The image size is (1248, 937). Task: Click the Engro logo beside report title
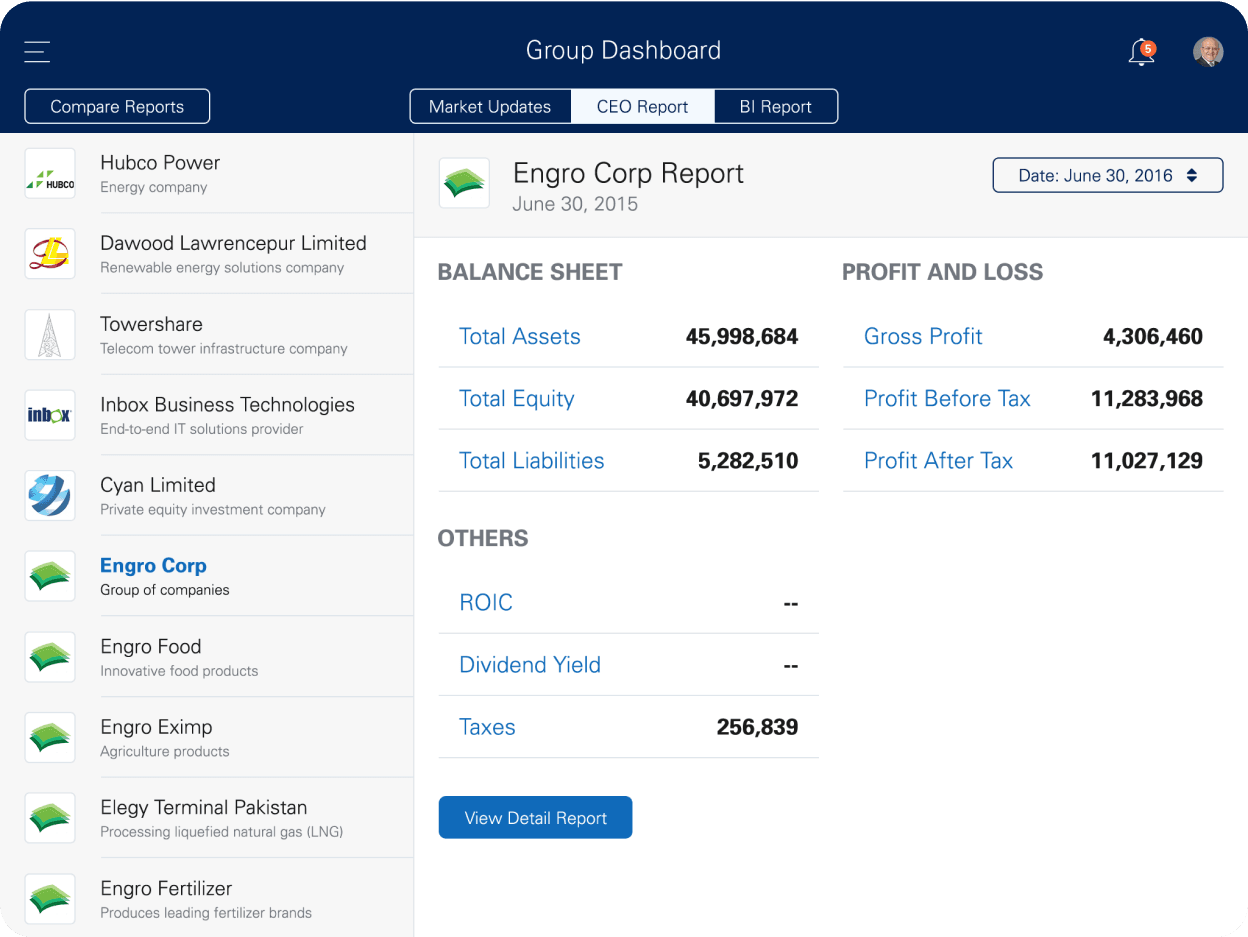[464, 183]
